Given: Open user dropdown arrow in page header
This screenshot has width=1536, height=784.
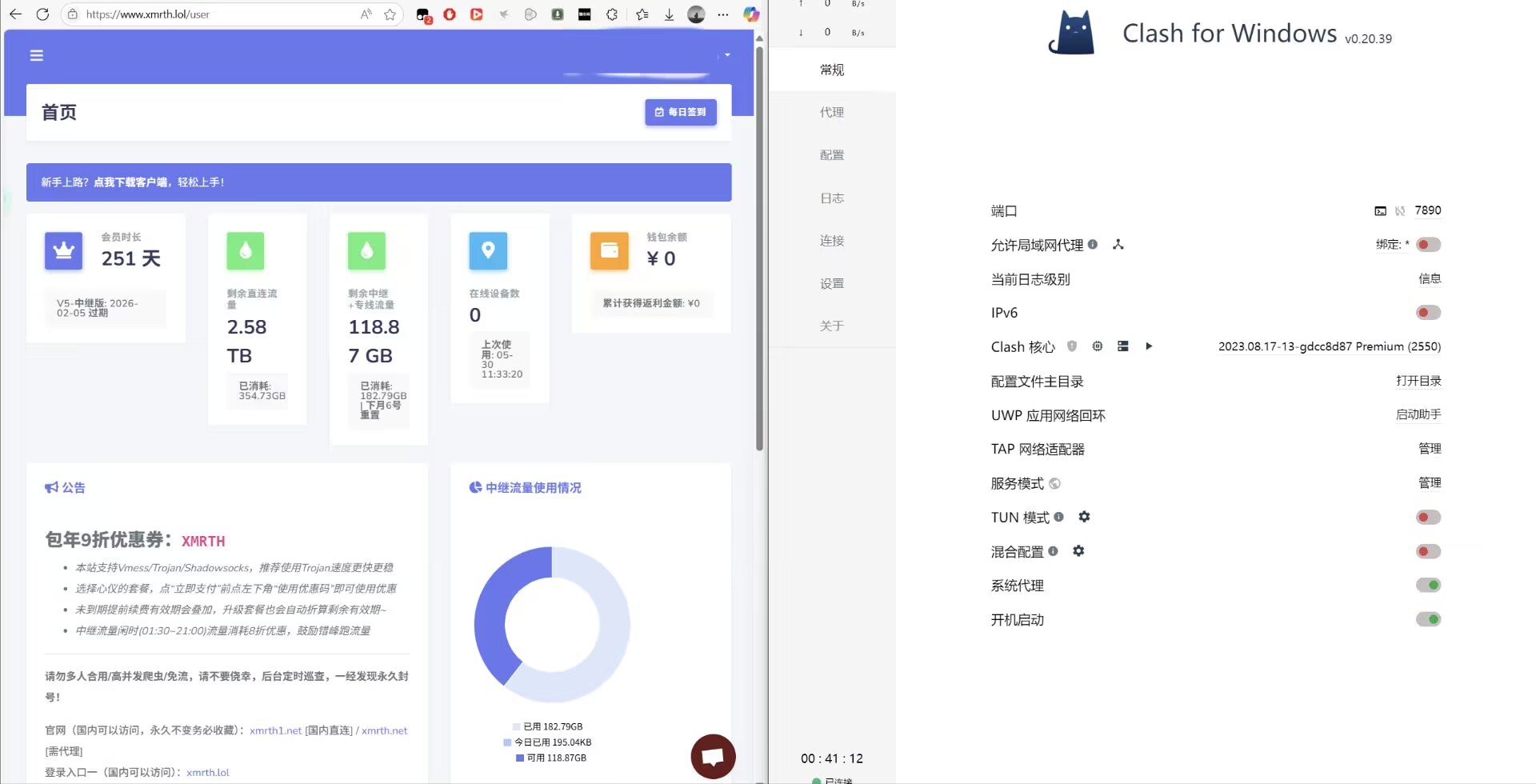Looking at the screenshot, I should pyautogui.click(x=727, y=55).
